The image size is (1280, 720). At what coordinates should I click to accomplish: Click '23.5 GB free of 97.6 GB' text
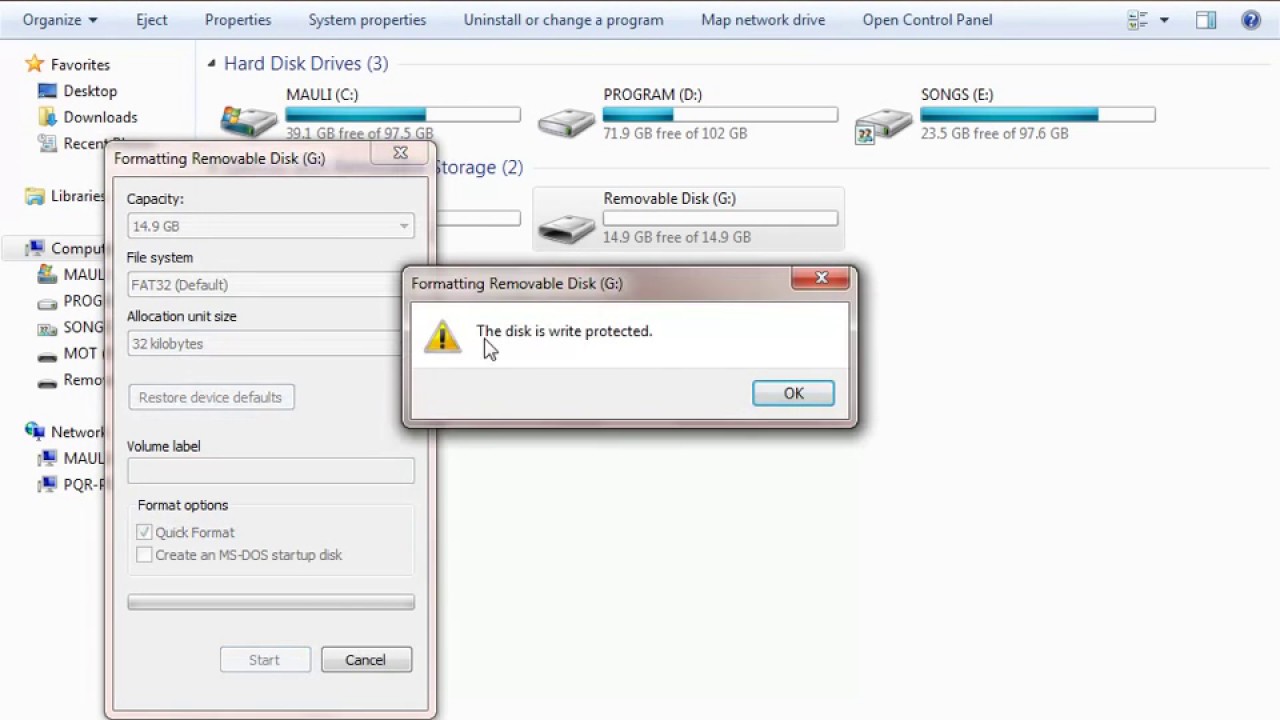(995, 133)
